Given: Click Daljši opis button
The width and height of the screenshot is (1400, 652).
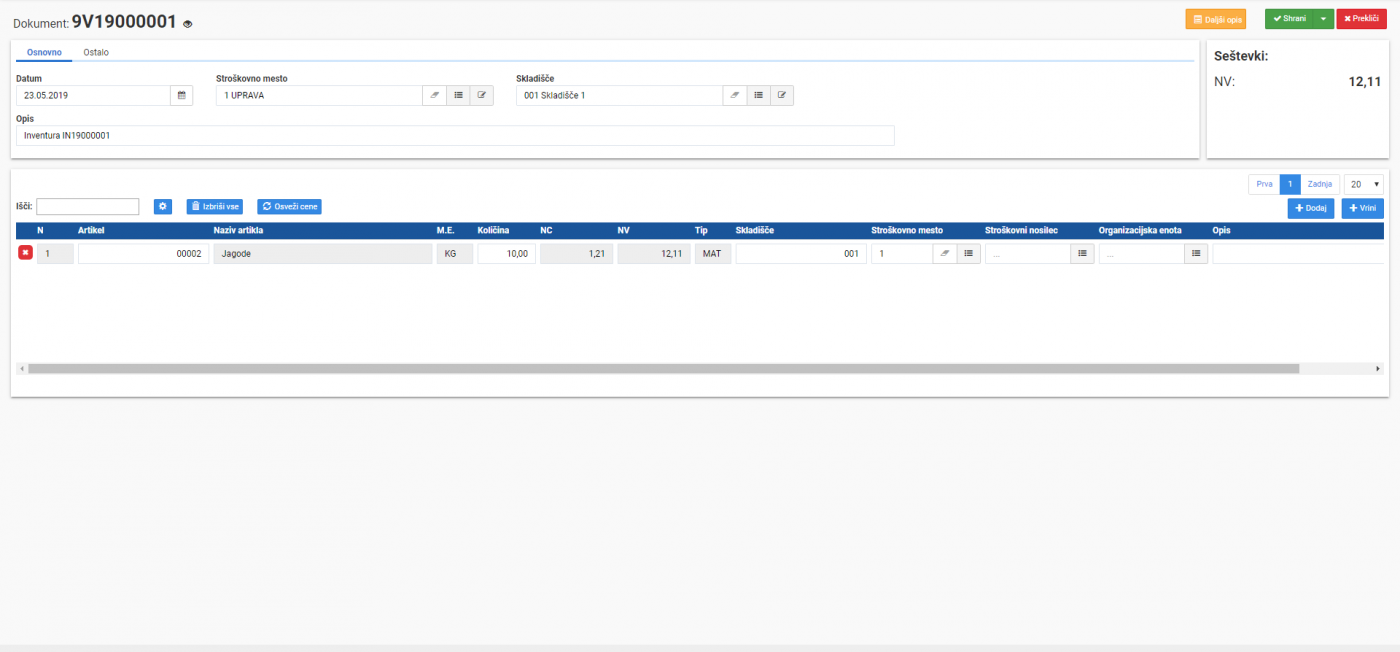Looking at the screenshot, I should (1216, 19).
